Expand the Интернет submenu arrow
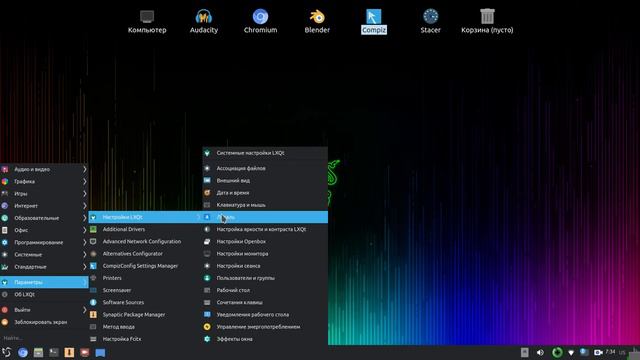This screenshot has width=640, height=360. (x=84, y=206)
